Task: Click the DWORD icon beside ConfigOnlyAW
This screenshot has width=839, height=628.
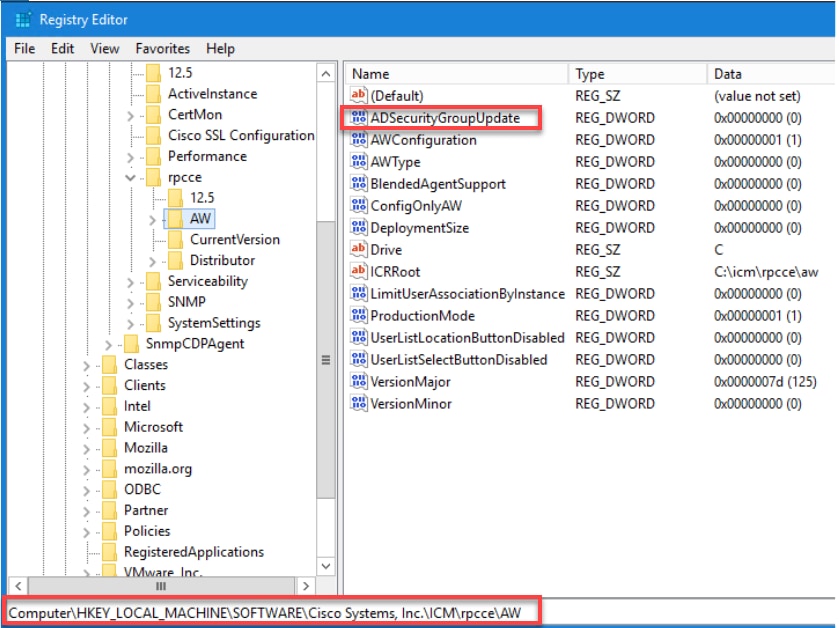Action: tap(359, 205)
